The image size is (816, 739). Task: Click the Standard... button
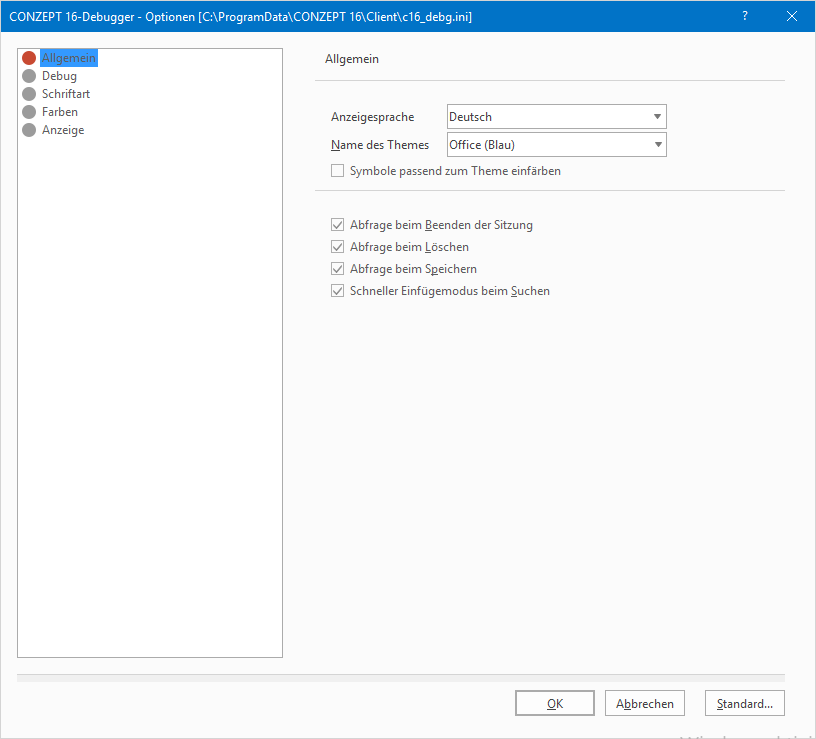point(745,704)
